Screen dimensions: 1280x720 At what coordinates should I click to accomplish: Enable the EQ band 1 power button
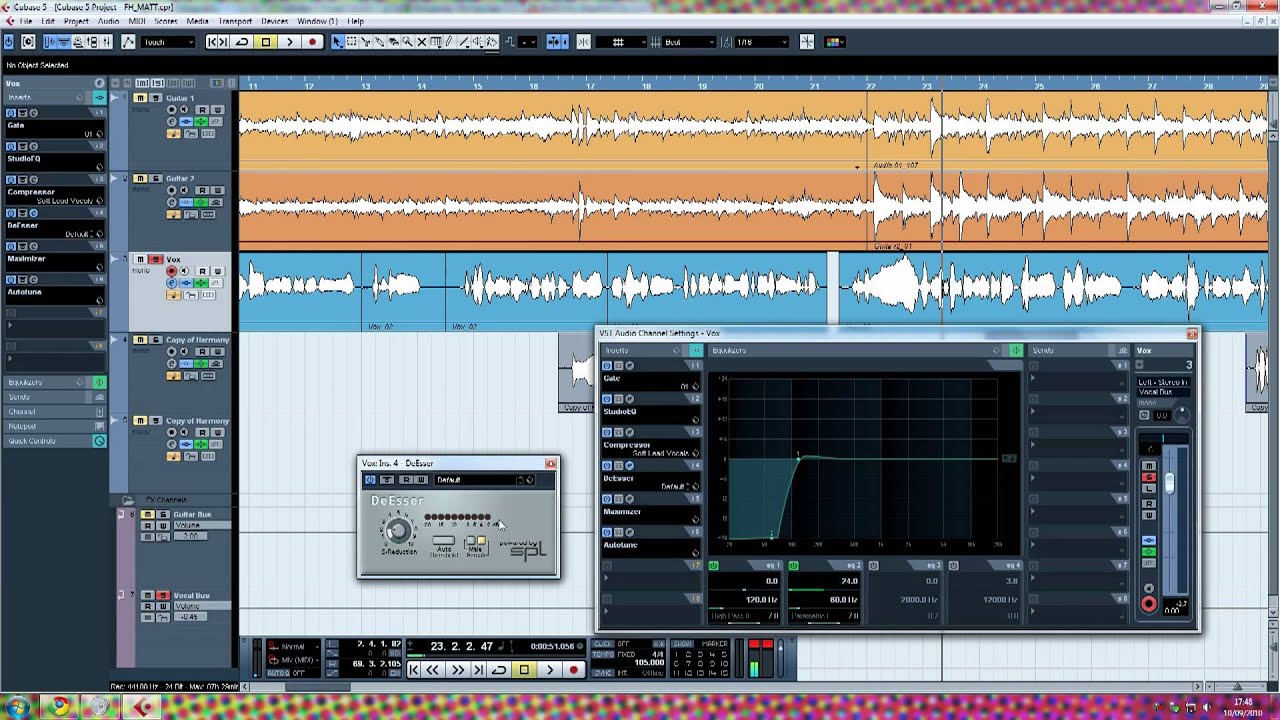pos(714,566)
